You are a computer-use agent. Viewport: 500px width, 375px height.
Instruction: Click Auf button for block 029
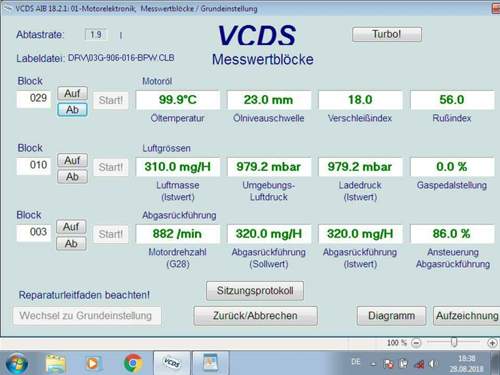click(x=72, y=93)
